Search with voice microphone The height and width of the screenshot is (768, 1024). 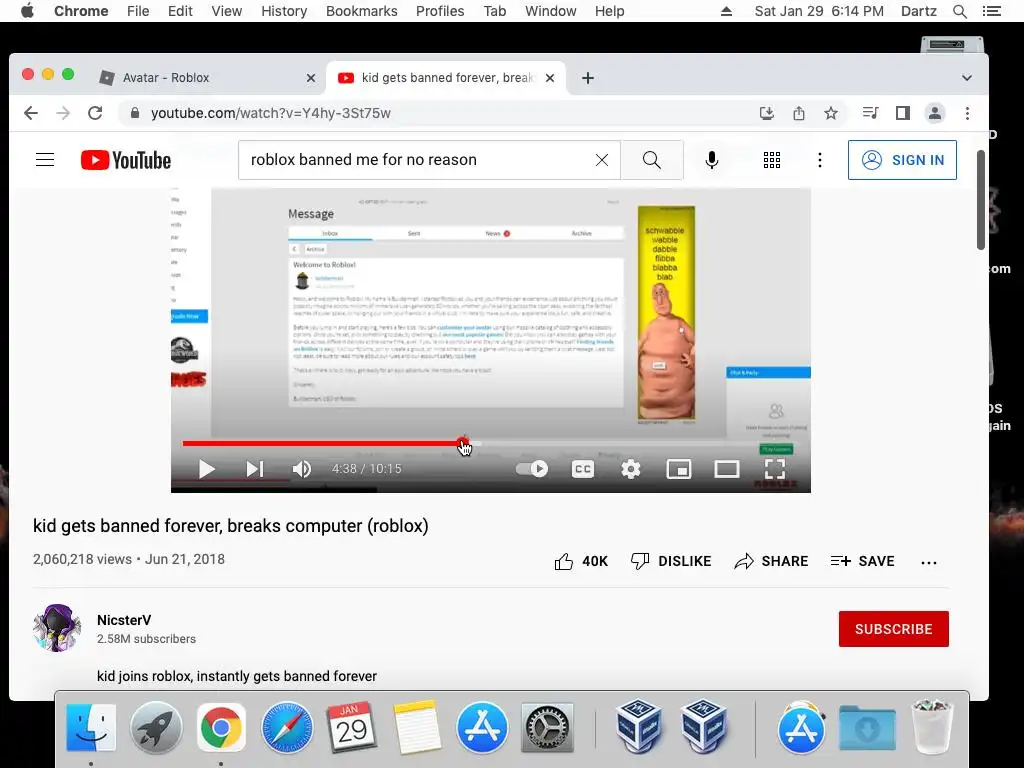(712, 160)
